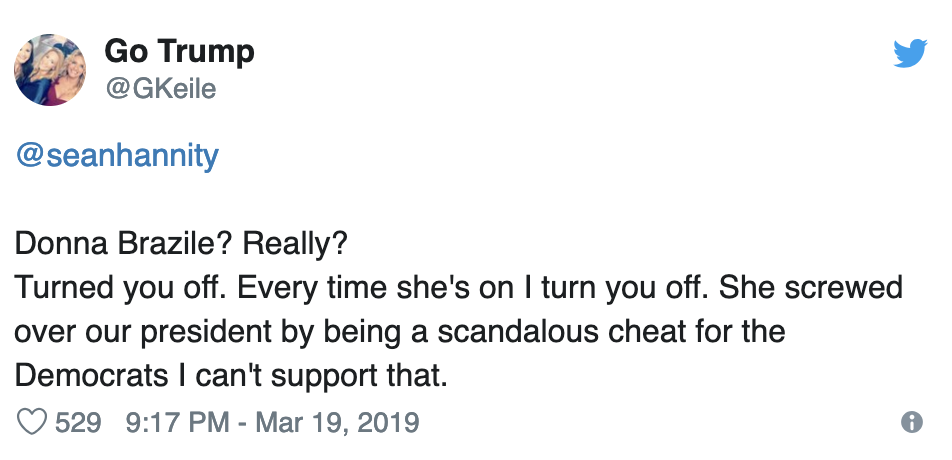The image size is (952, 460).
Task: Click the 9:17 PM time text
Action: point(177,422)
